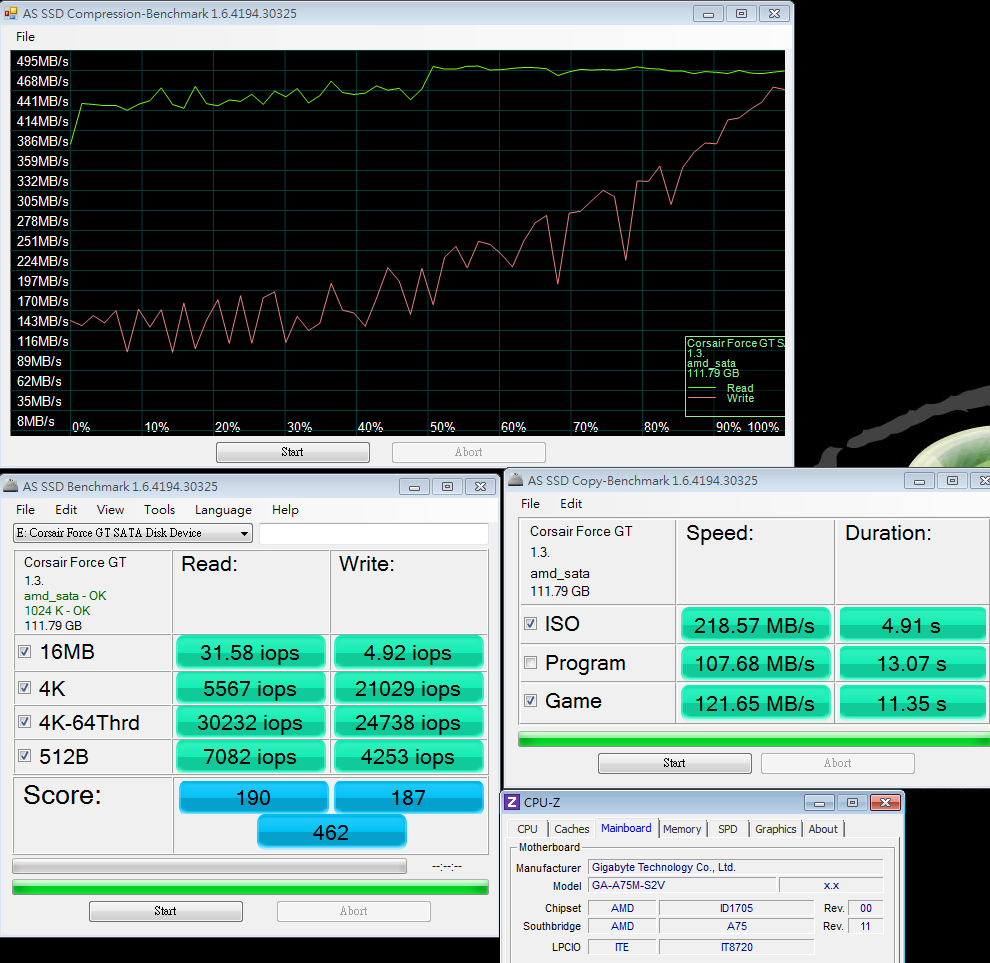The image size is (990, 963).
Task: Click the total score 462 box
Action: [x=331, y=832]
